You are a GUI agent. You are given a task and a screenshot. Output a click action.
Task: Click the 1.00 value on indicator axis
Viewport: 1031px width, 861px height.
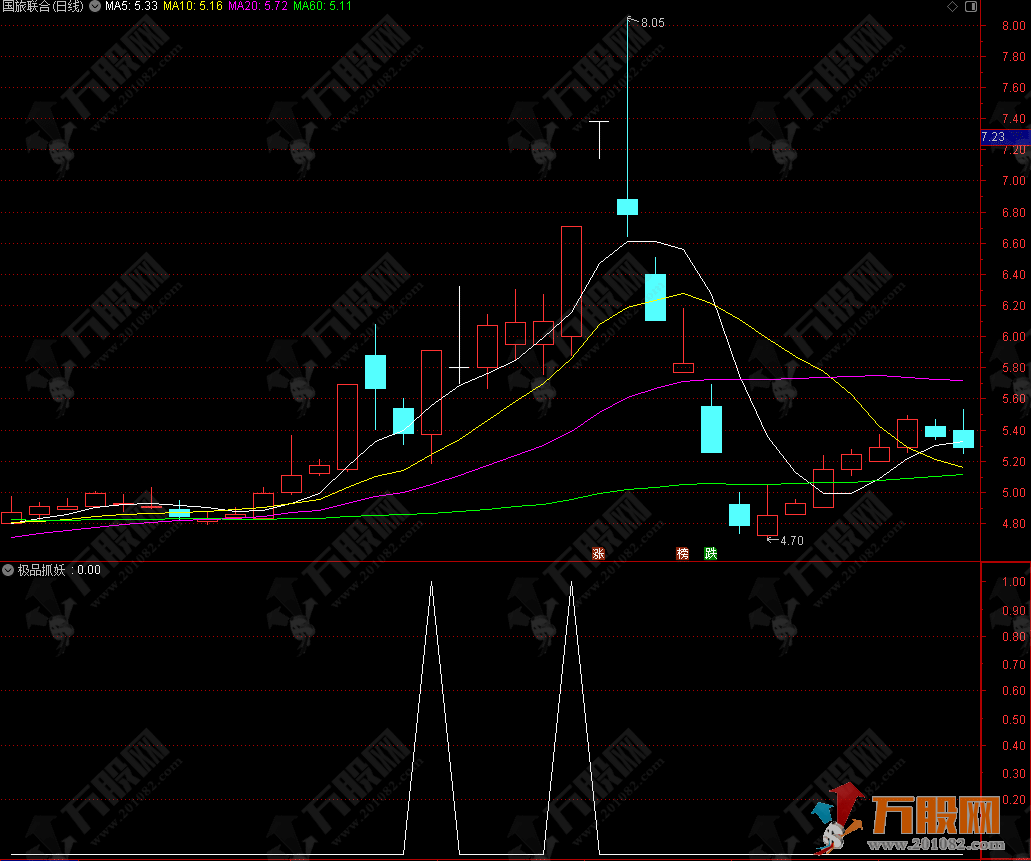[1013, 581]
